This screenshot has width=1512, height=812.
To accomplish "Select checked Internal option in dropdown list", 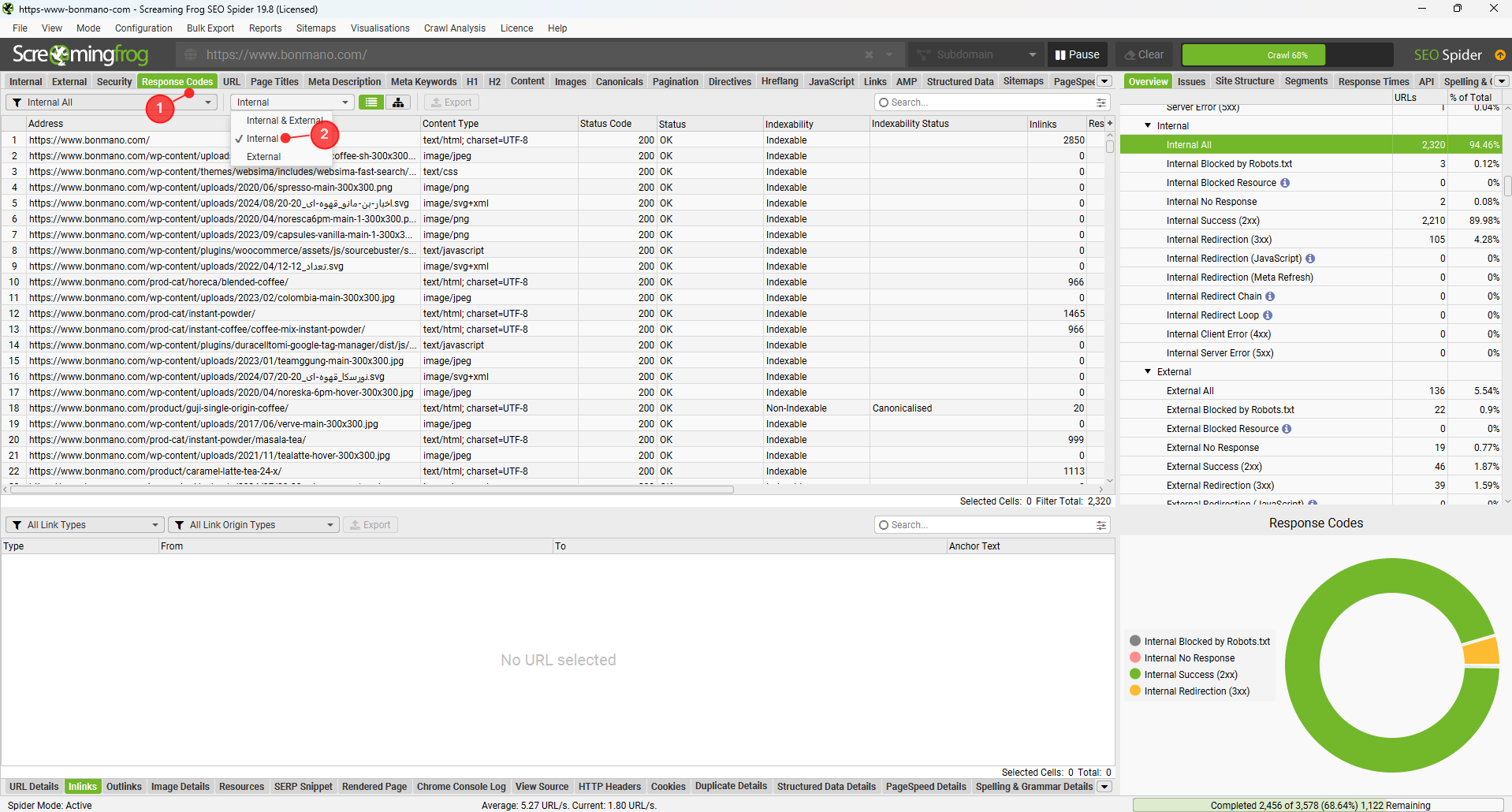I will click(263, 139).
